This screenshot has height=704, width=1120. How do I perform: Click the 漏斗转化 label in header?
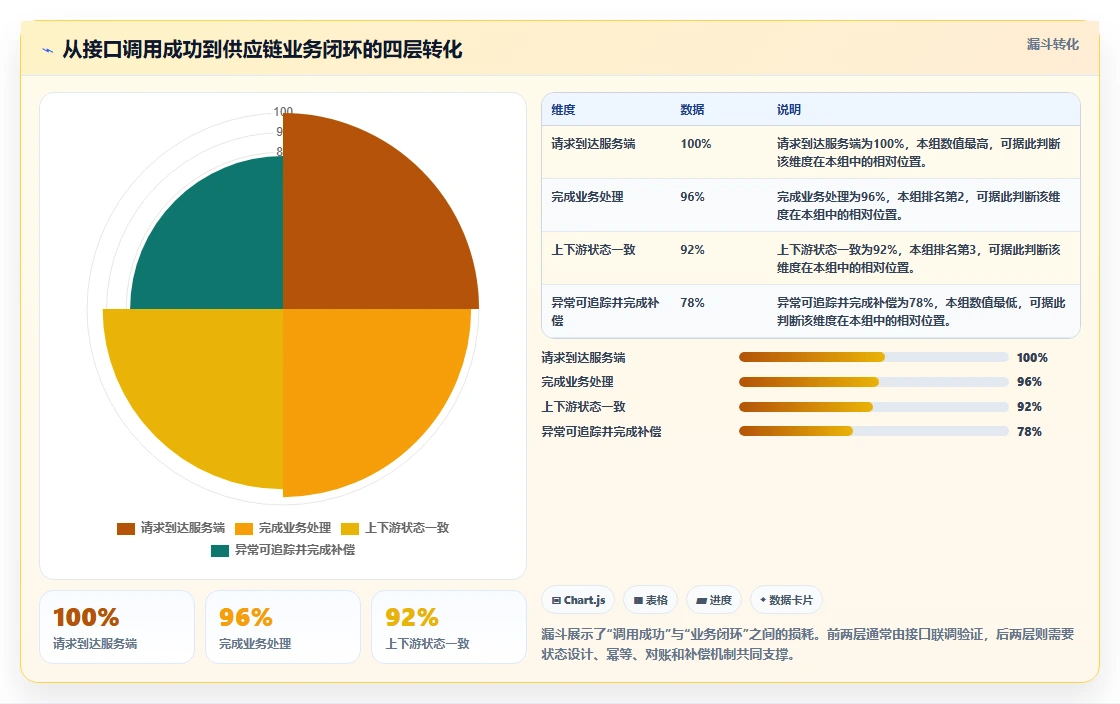pos(1052,44)
